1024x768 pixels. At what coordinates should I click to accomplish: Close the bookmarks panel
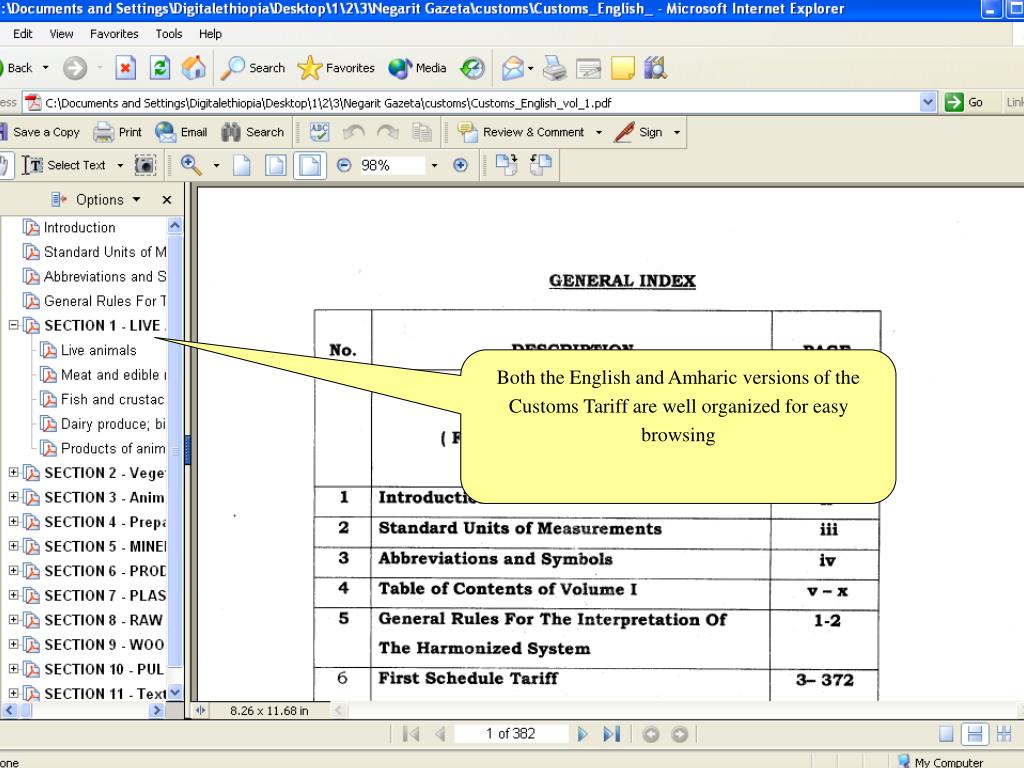pyautogui.click(x=167, y=200)
